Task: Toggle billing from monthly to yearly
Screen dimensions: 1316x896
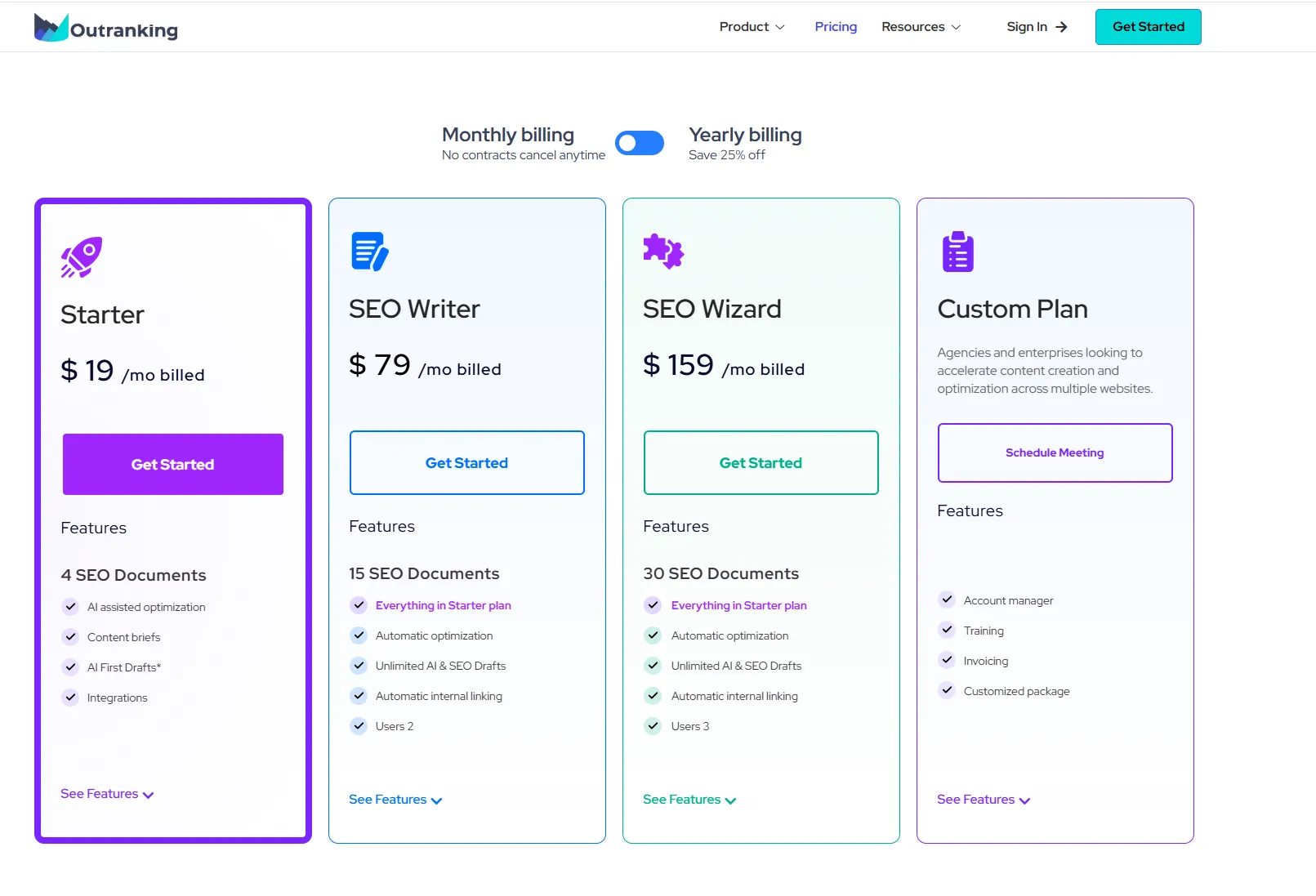Action: [640, 143]
